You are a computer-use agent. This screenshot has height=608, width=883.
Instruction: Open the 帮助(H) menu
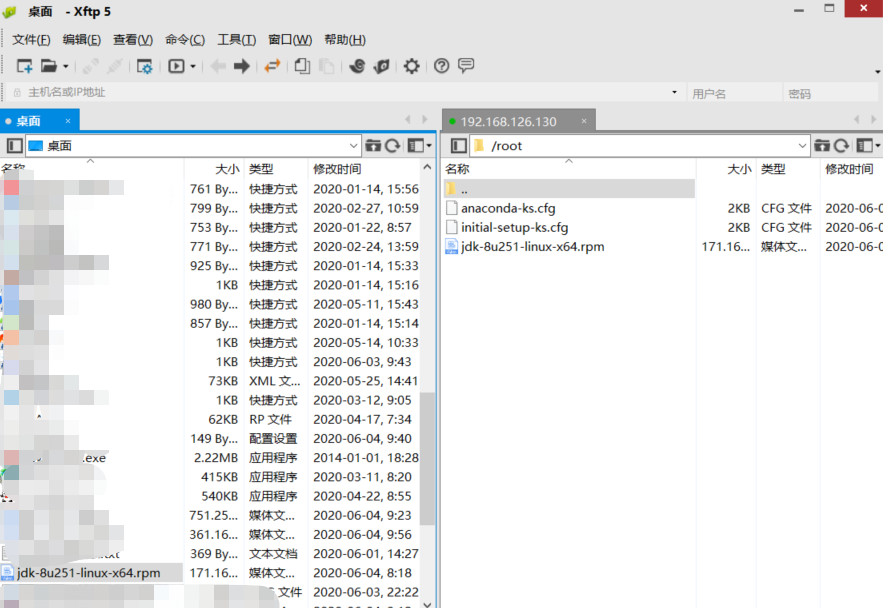click(x=345, y=39)
